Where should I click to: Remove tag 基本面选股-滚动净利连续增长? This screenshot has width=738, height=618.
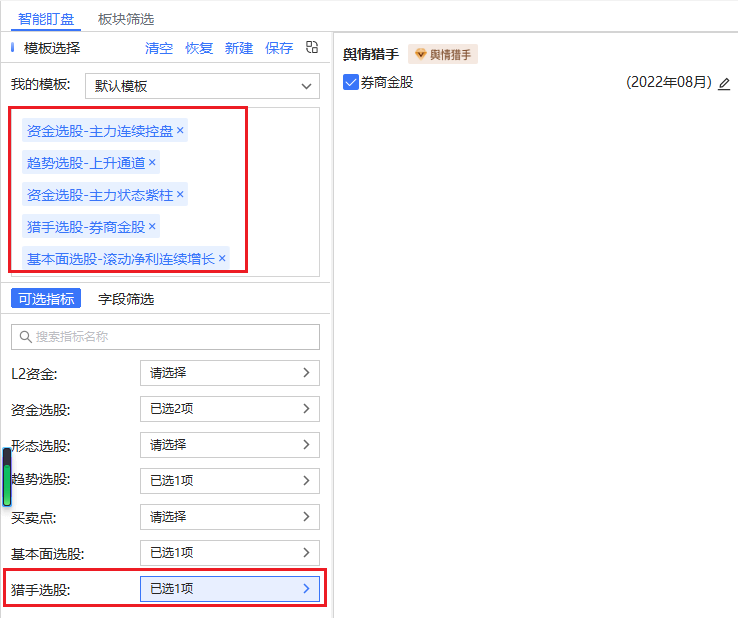click(222, 258)
